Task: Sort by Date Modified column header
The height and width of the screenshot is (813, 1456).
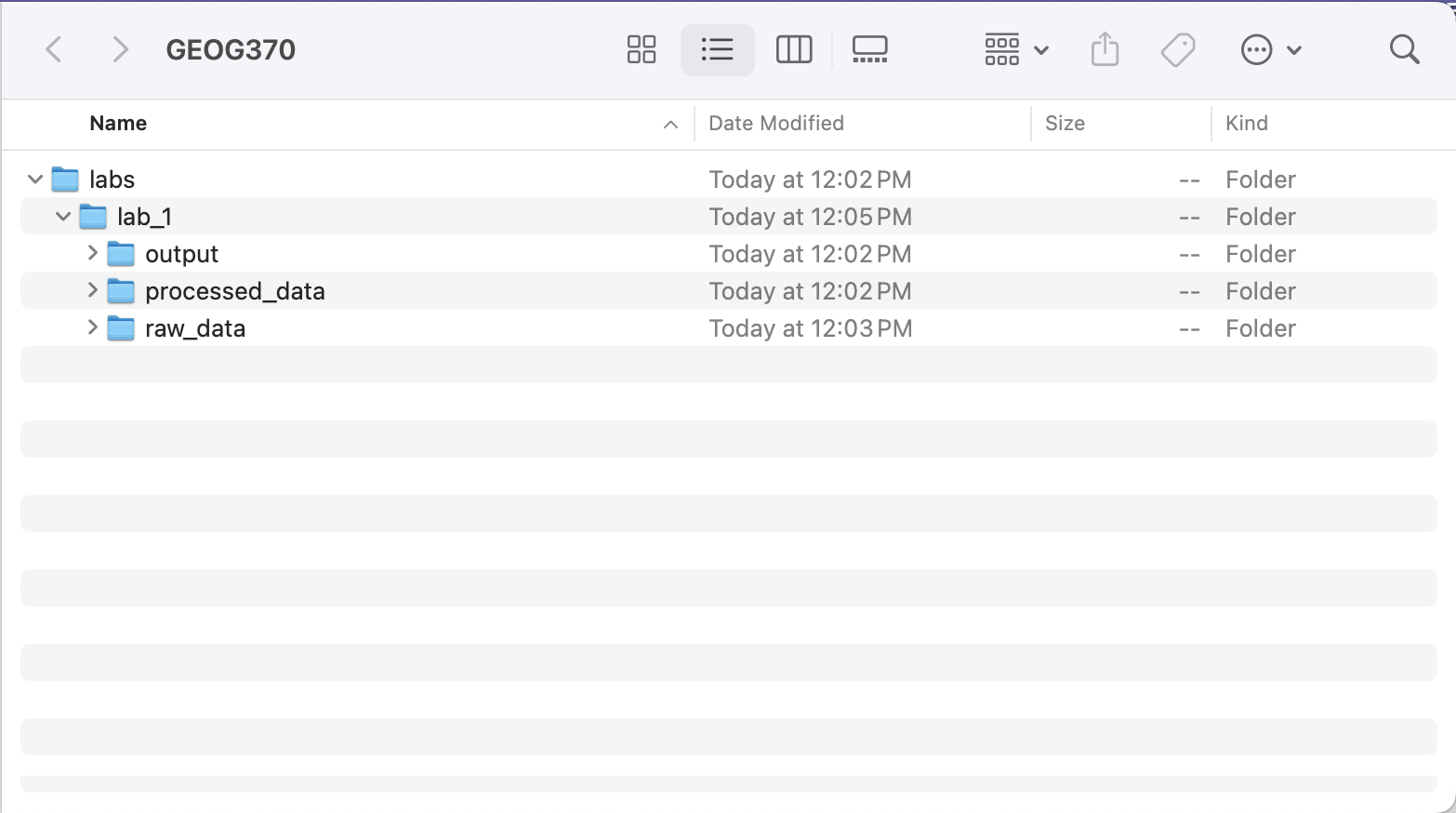Action: (x=775, y=124)
